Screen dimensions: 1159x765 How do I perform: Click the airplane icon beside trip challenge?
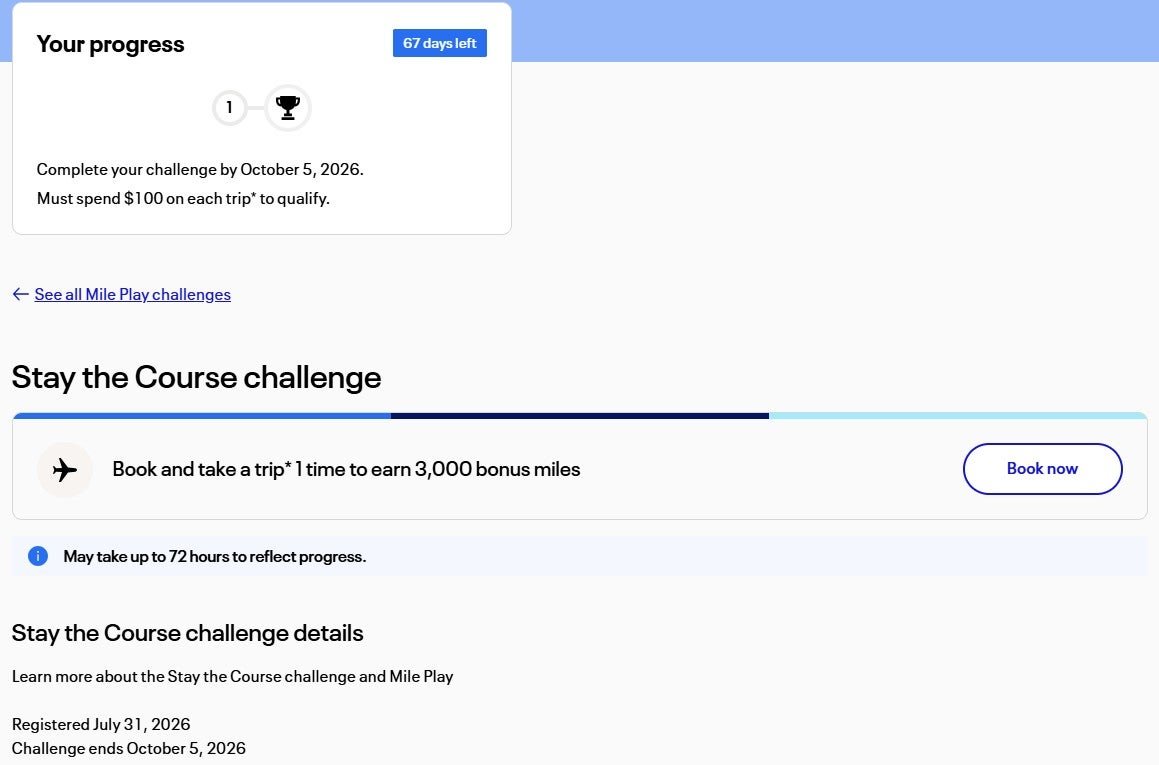(65, 469)
